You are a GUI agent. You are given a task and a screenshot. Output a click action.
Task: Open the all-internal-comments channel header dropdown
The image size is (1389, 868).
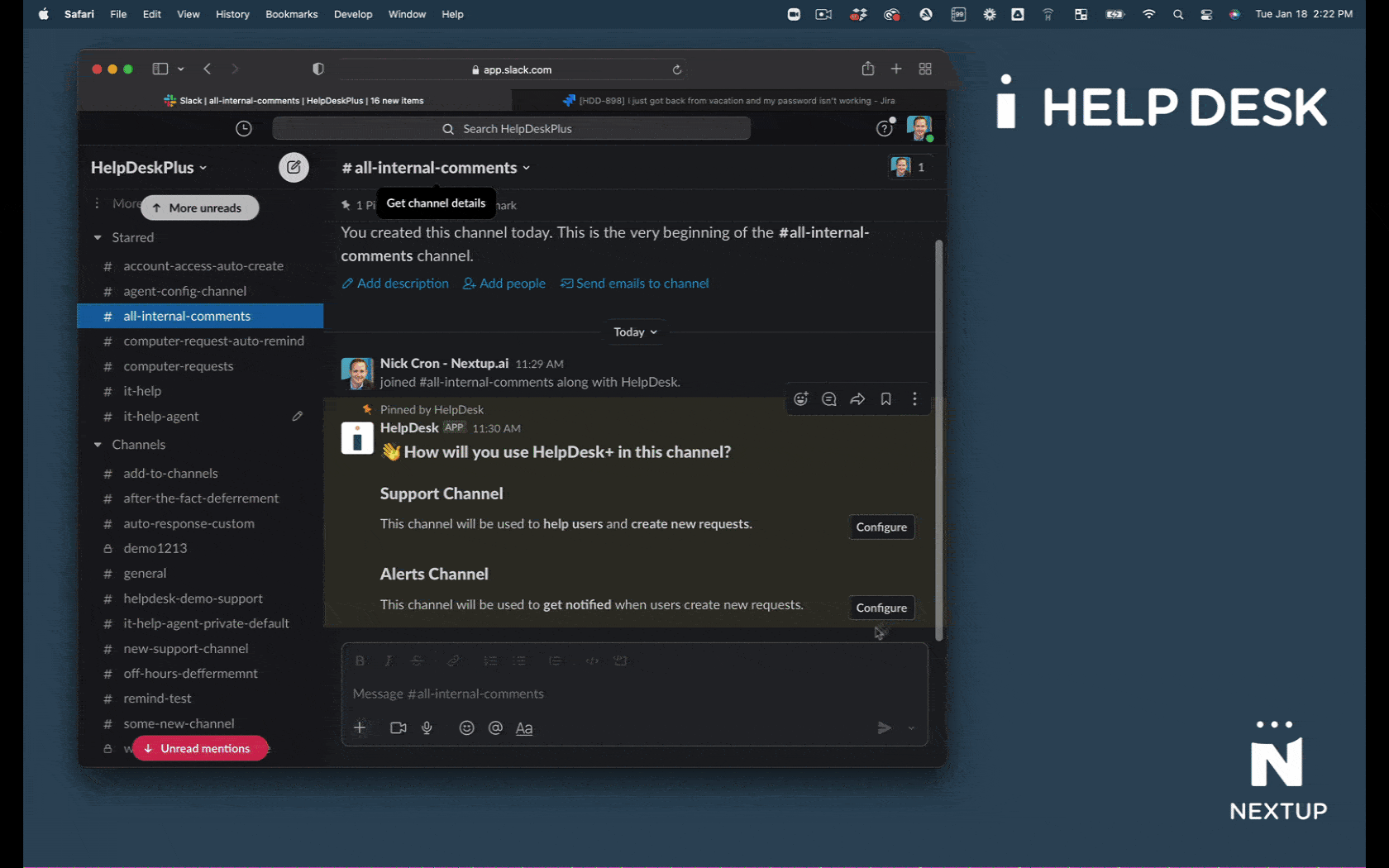(437, 167)
